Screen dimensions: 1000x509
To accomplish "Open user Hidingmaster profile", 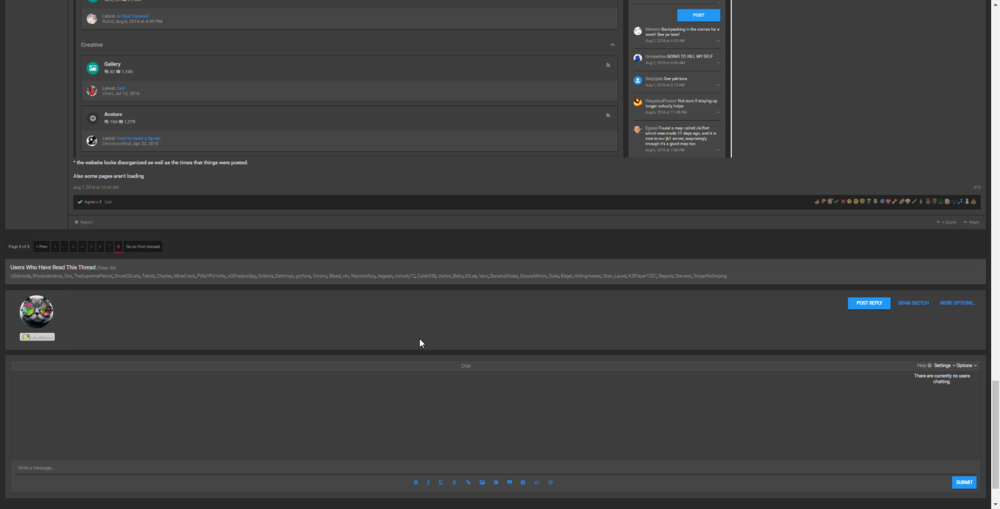I will click(x=587, y=276).
